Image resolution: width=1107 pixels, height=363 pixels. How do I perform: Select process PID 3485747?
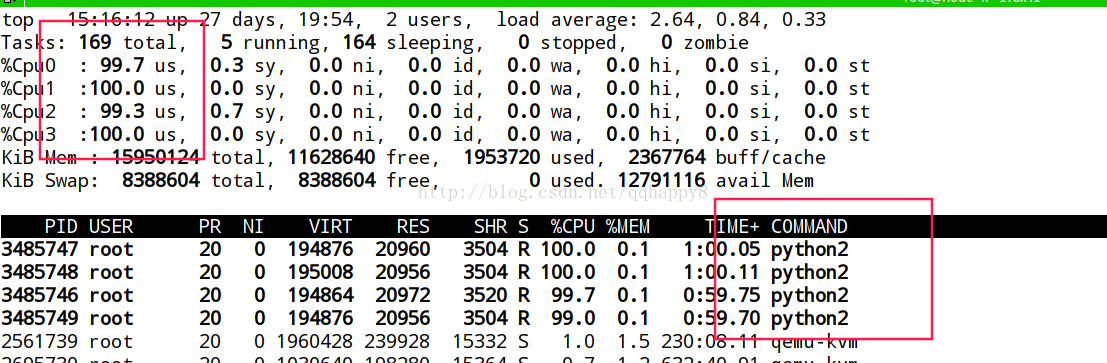(40, 249)
